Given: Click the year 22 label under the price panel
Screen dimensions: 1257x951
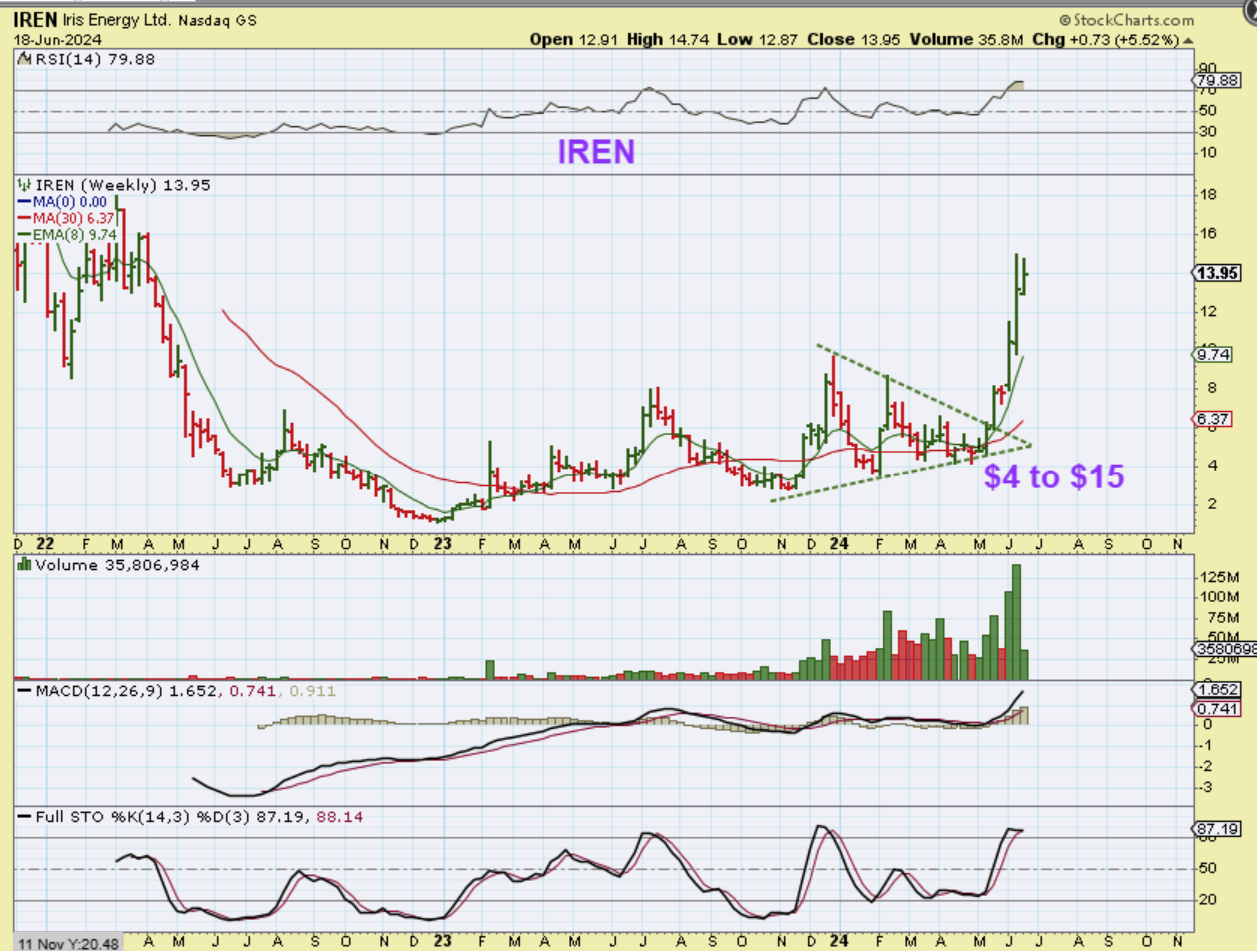Looking at the screenshot, I should pyautogui.click(x=46, y=543).
